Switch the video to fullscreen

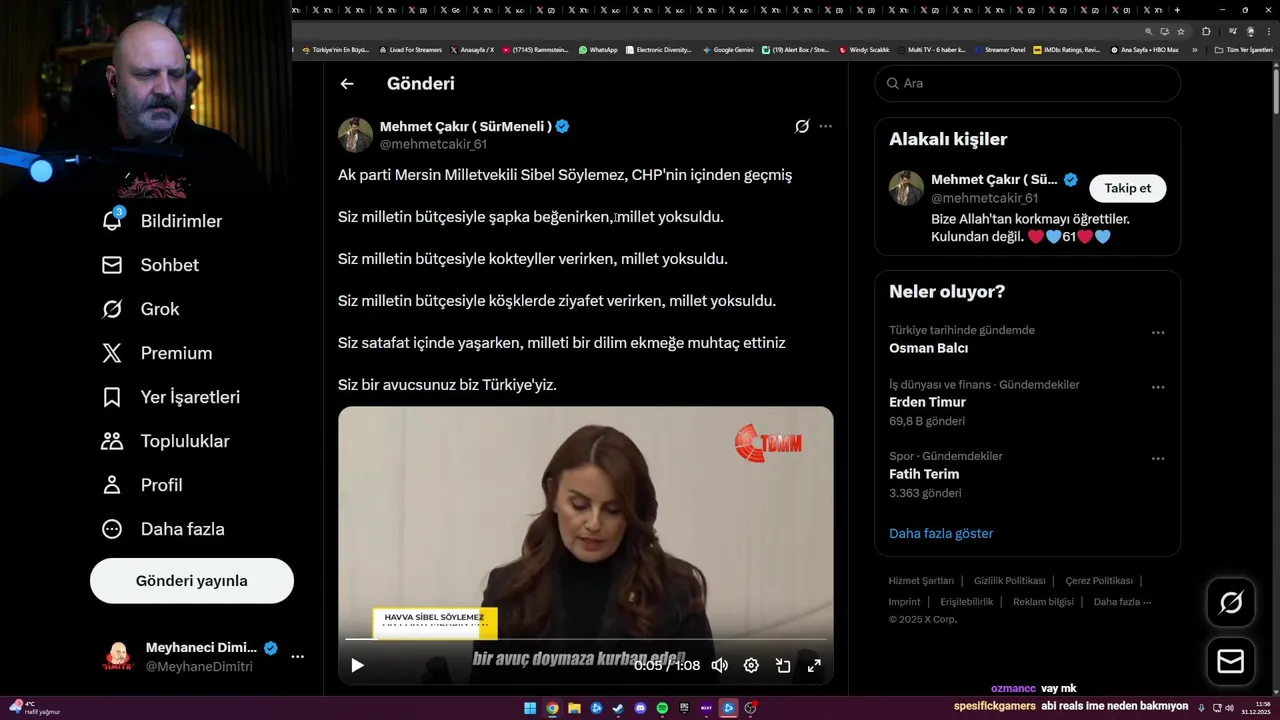point(814,665)
